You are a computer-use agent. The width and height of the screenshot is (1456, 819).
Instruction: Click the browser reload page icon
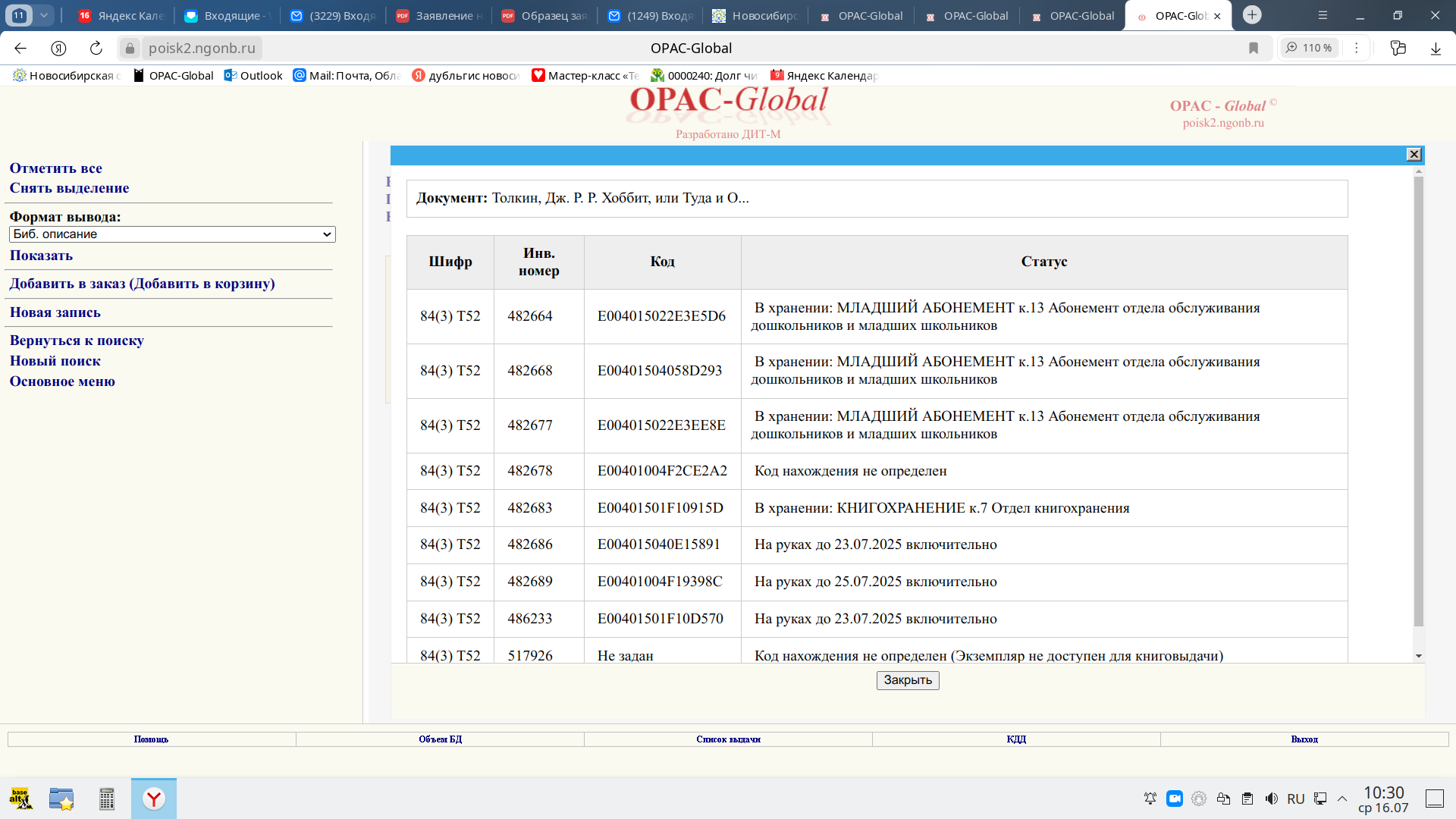[96, 49]
